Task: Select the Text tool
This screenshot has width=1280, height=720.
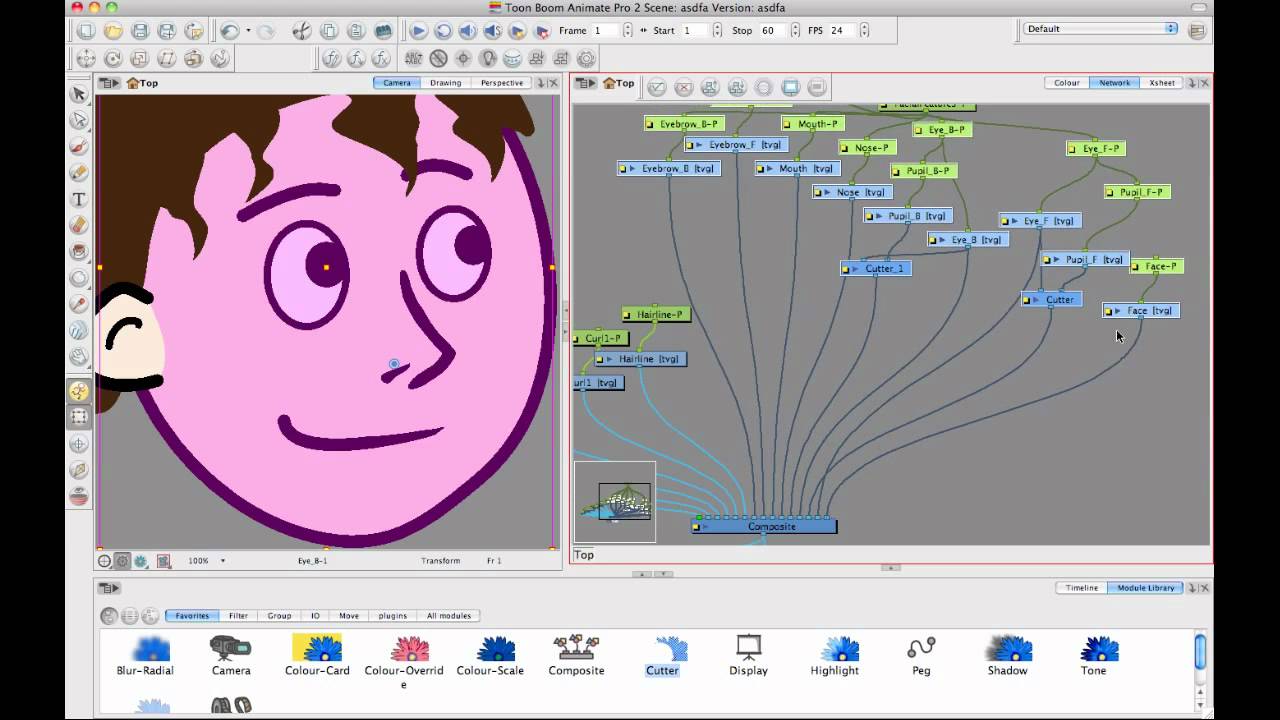Action: (79, 199)
